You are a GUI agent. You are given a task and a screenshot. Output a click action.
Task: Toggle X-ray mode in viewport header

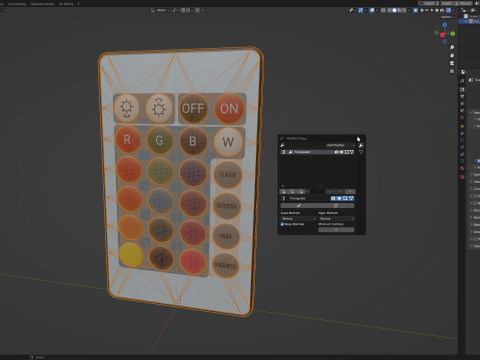coord(383,10)
